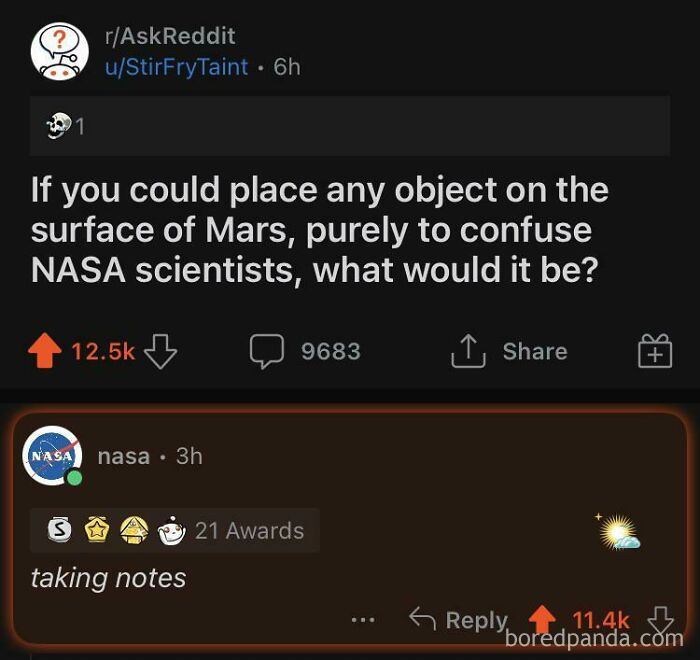
Task: Open the r/AskReddit subreddit avatar
Action: coord(59,52)
